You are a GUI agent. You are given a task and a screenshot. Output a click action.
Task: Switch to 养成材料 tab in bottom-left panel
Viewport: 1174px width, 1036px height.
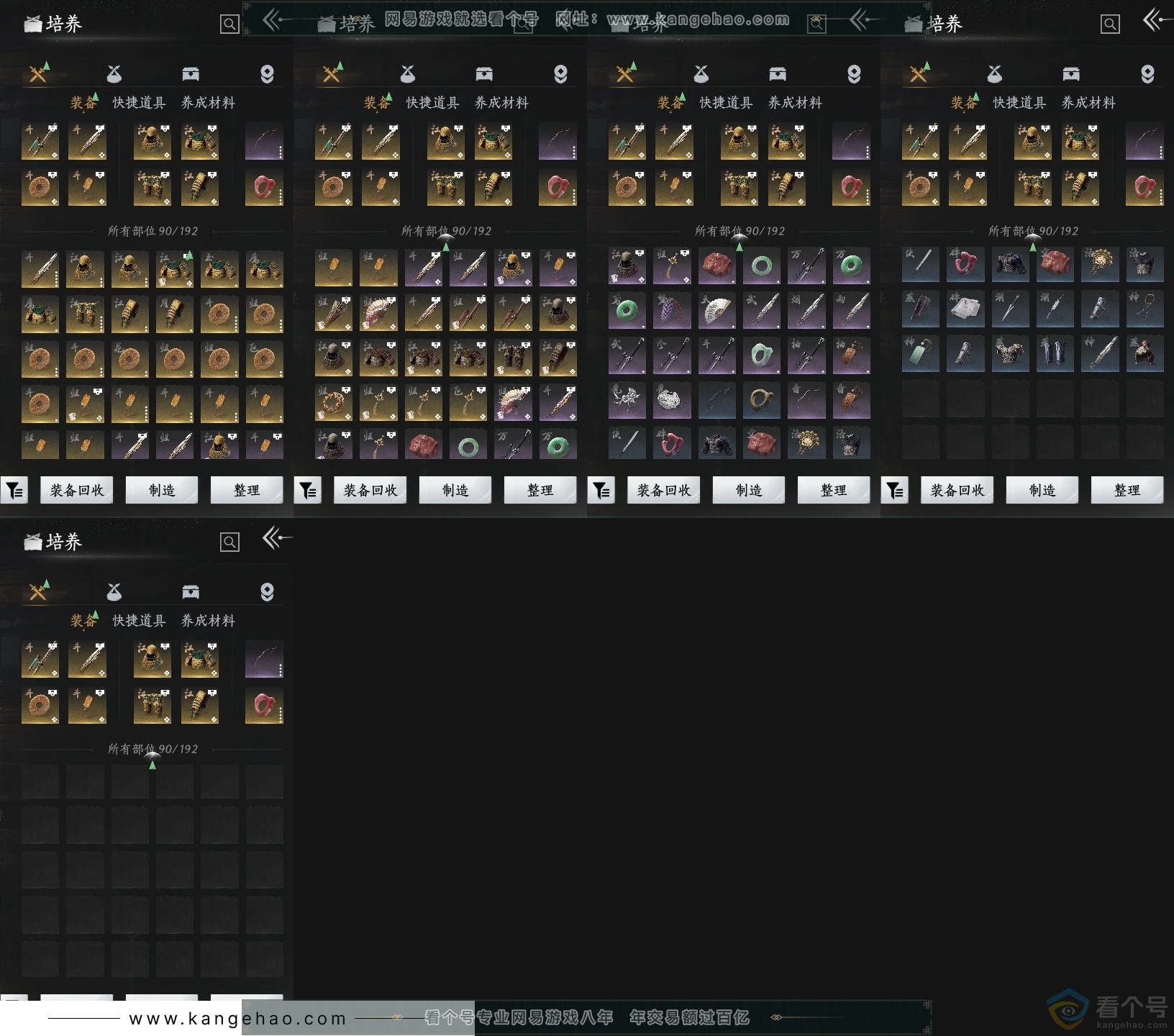208,621
